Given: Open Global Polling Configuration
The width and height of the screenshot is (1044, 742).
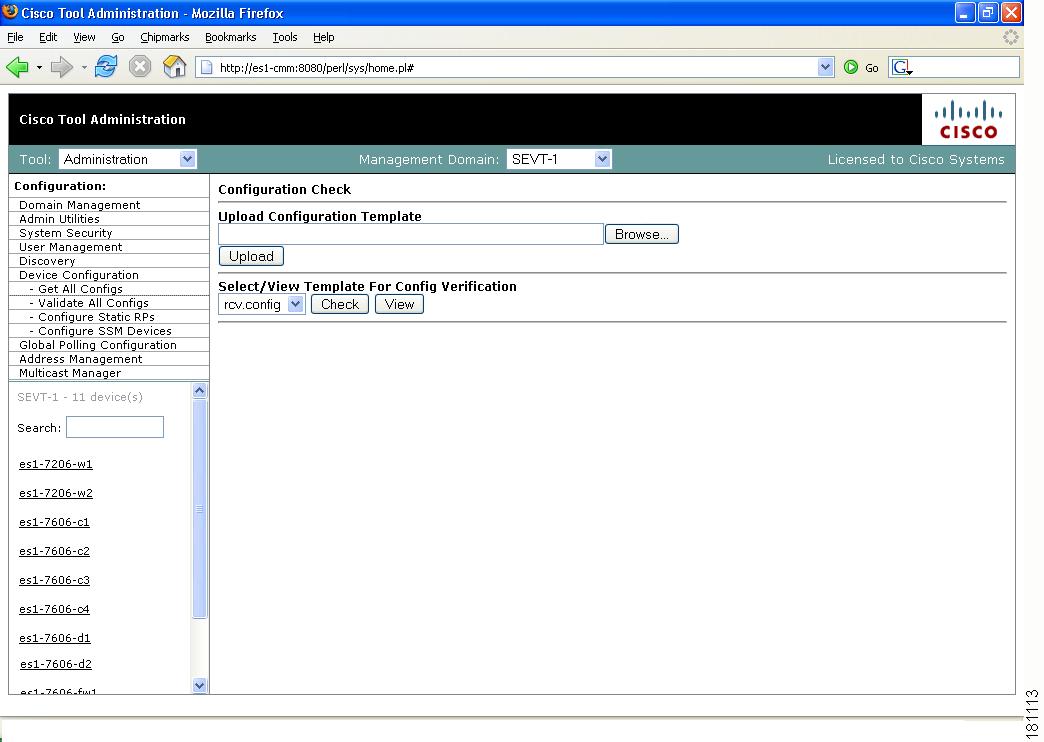Looking at the screenshot, I should coord(98,345).
